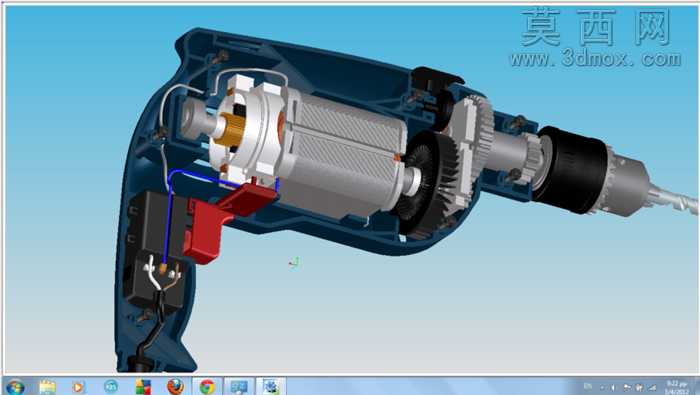Click the round blue taskbar application icon
The width and height of the screenshot is (700, 395).
pyautogui.click(x=111, y=387)
